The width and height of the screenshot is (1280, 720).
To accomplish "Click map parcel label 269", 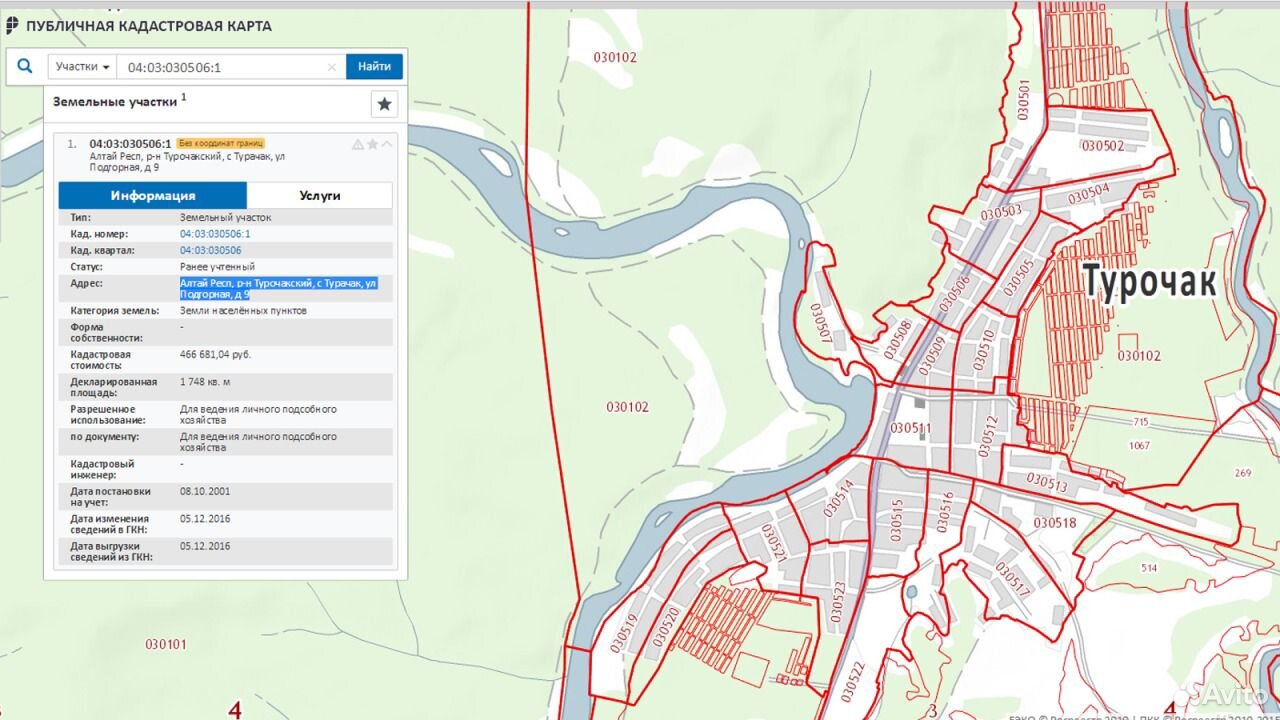I will tap(1243, 473).
